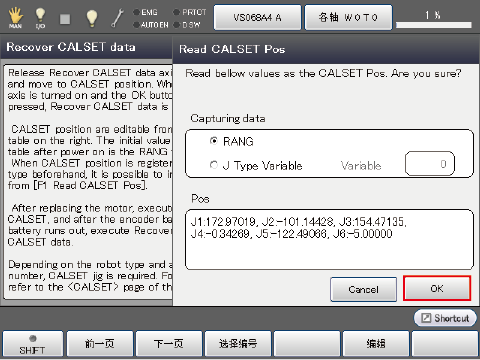Tap the MAN hand mode icon
The height and width of the screenshot is (360, 480).
click(15, 18)
